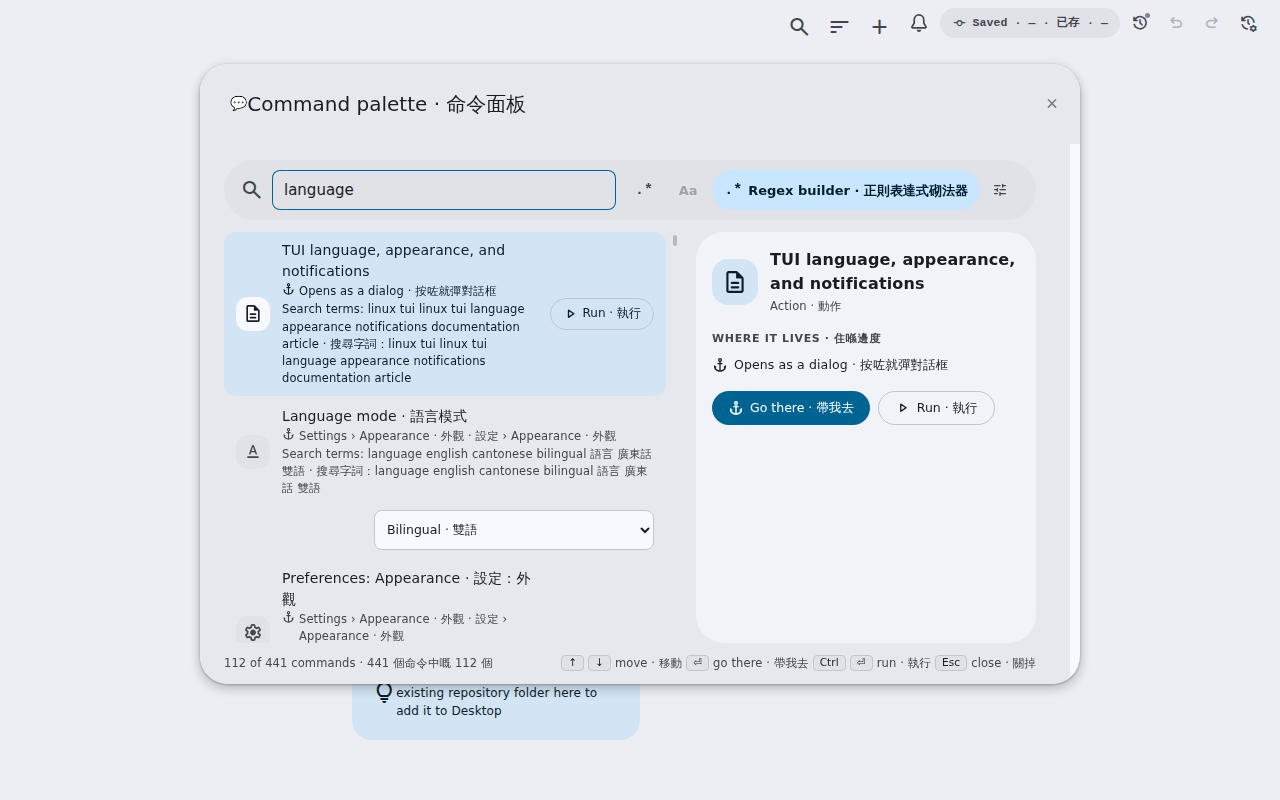Screen dimensions: 1280x800
Task: Click the plus add icon in top toolbar
Action: pyautogui.click(x=879, y=27)
